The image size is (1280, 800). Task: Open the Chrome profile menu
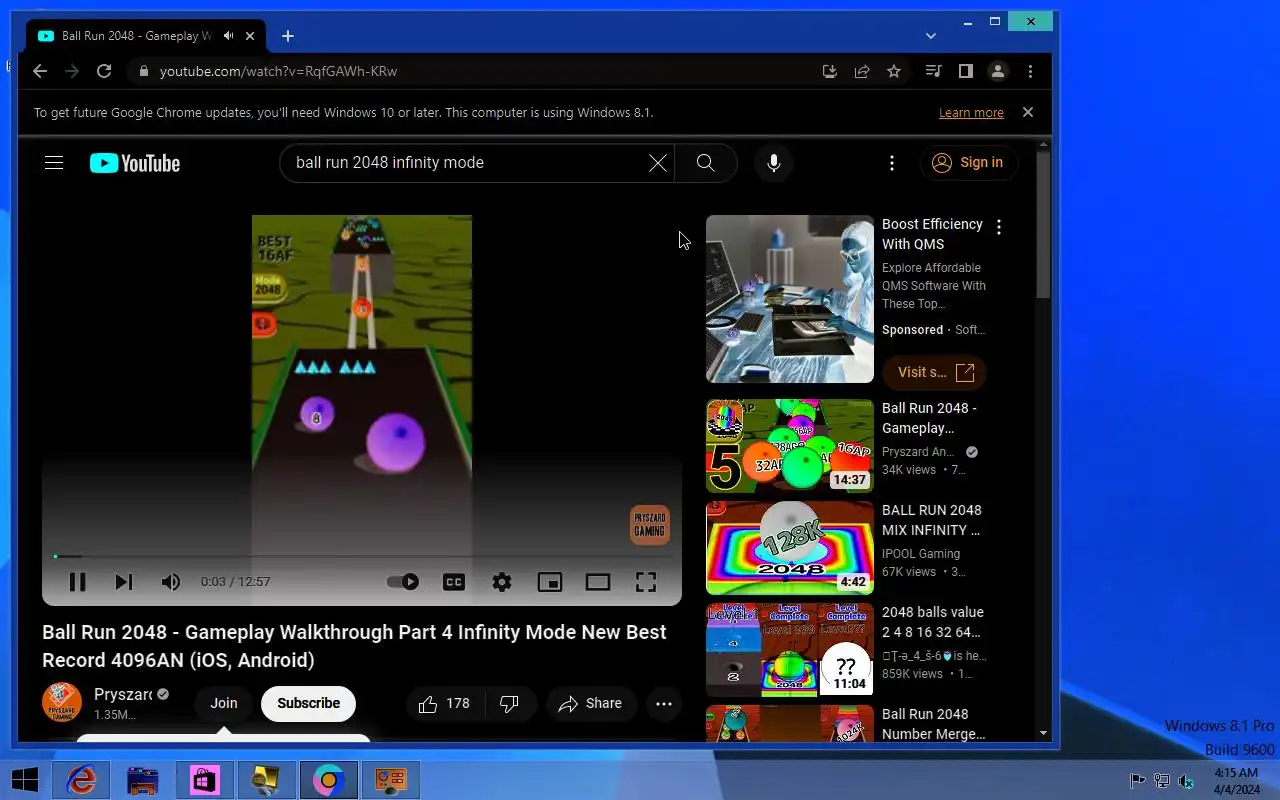pos(997,71)
